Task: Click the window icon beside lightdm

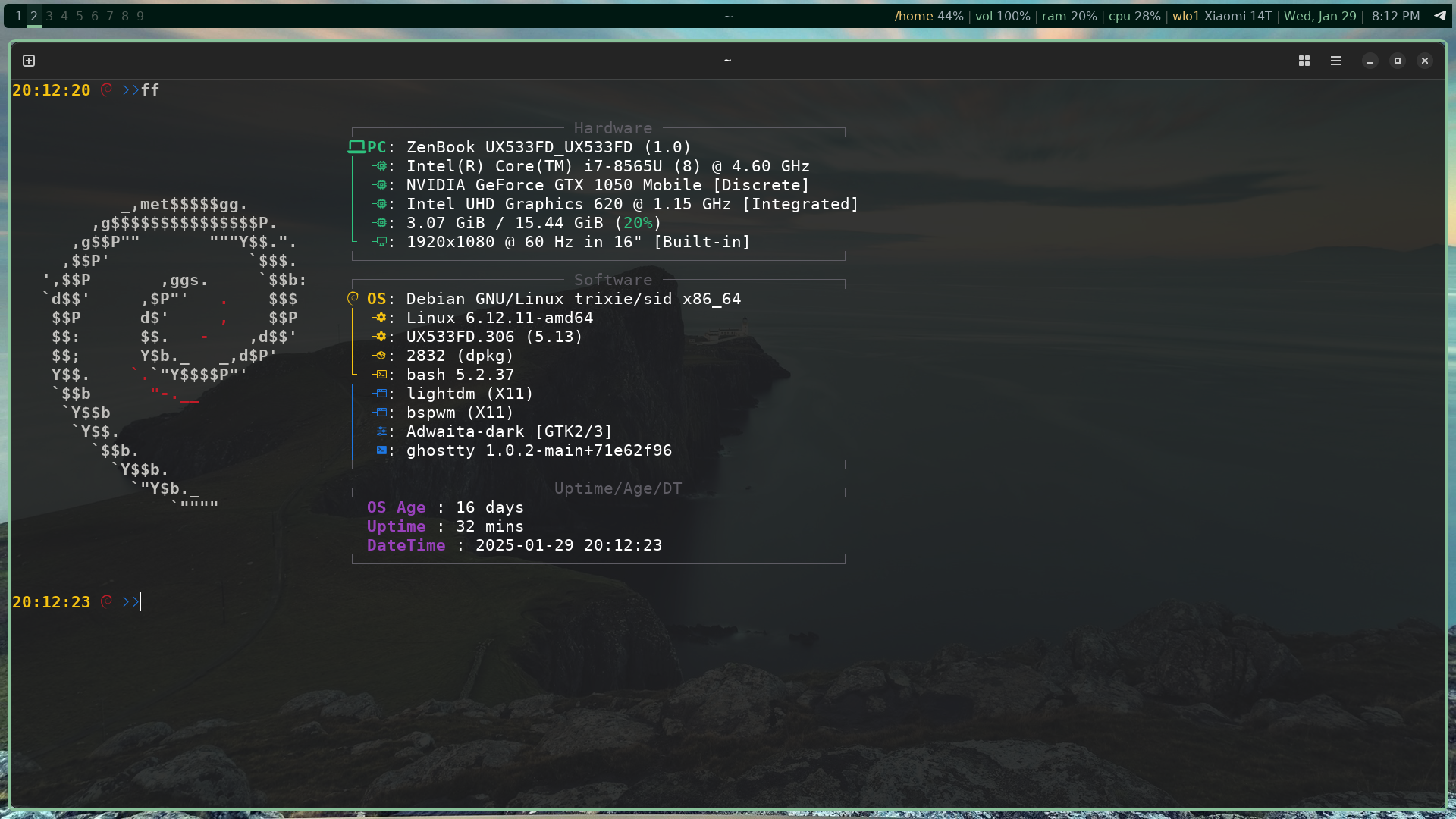Action: (381, 394)
